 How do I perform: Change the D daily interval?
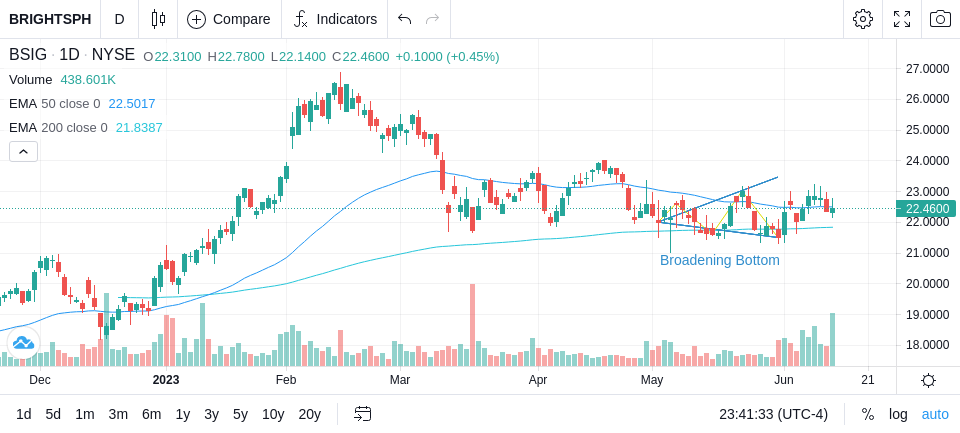[x=119, y=19]
